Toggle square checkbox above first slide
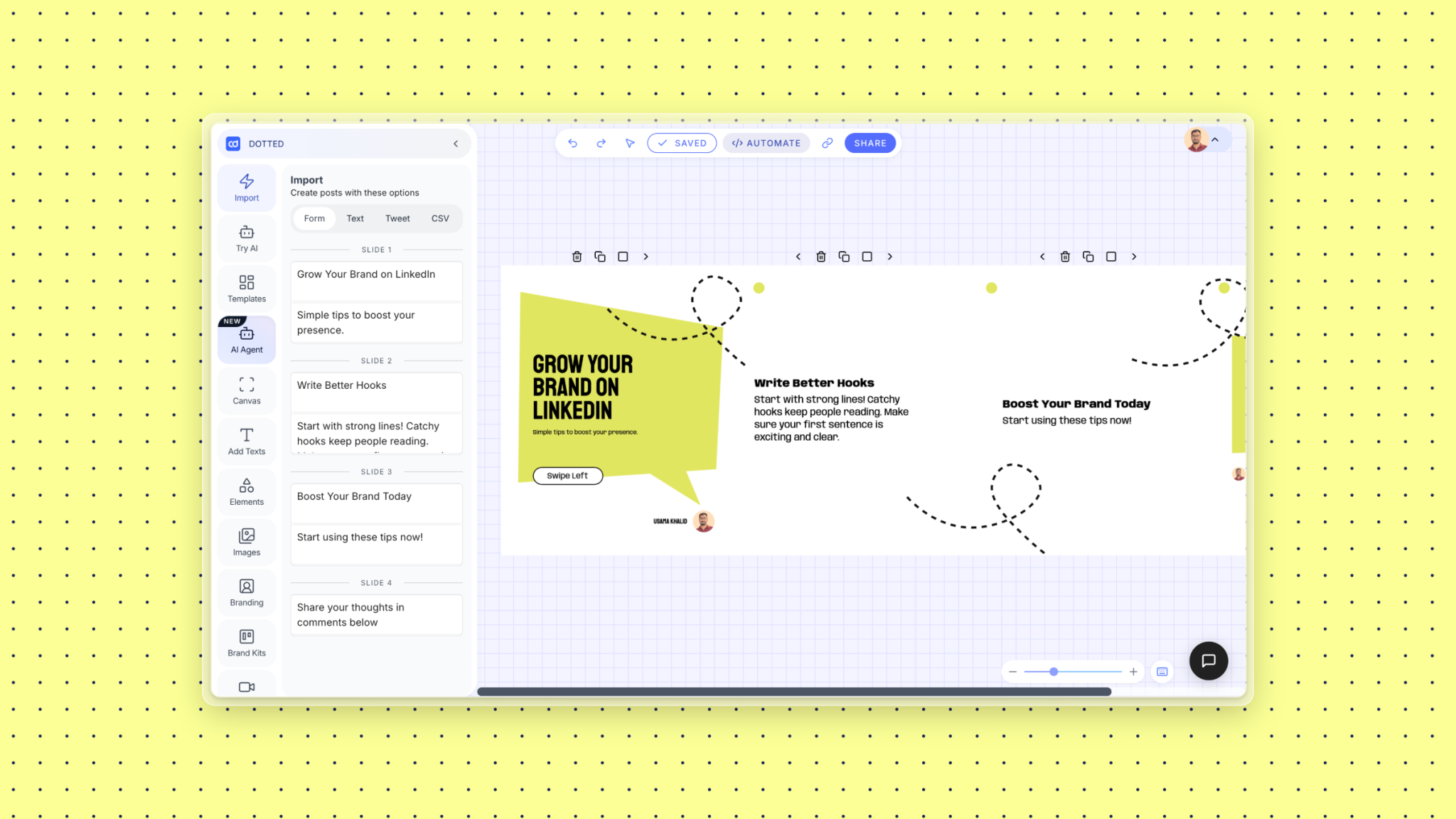Viewport: 1456px width, 819px height. click(x=623, y=257)
